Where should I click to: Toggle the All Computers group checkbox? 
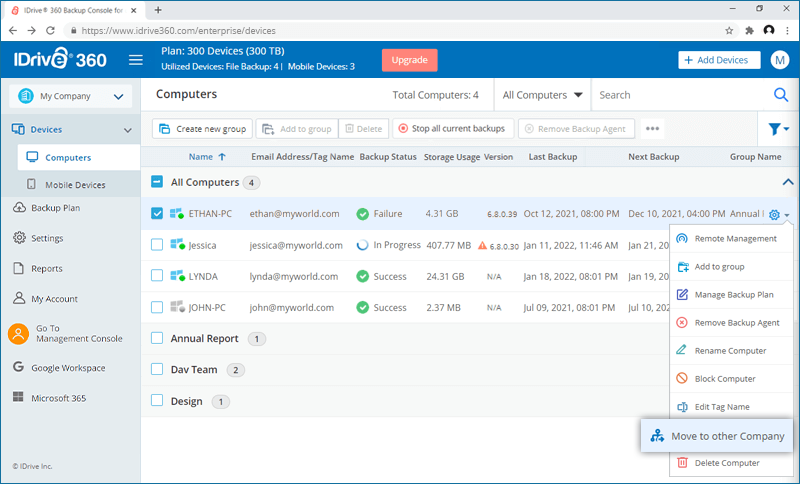(157, 182)
